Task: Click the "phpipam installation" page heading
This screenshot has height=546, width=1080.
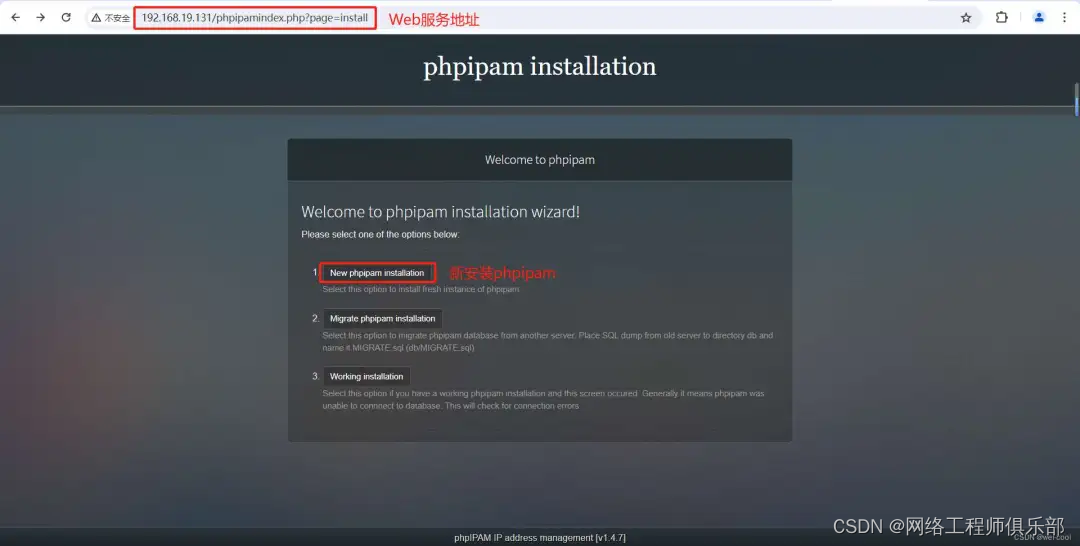Action: (539, 66)
